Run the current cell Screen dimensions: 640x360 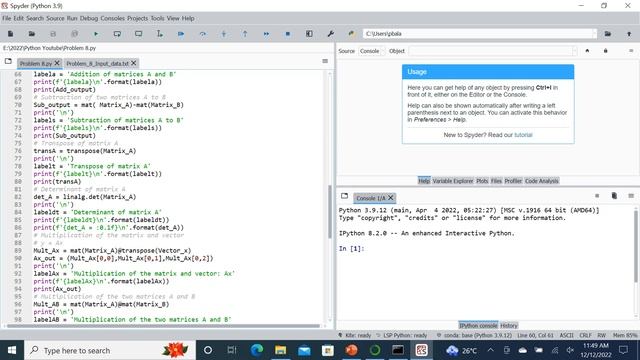pos(117,34)
